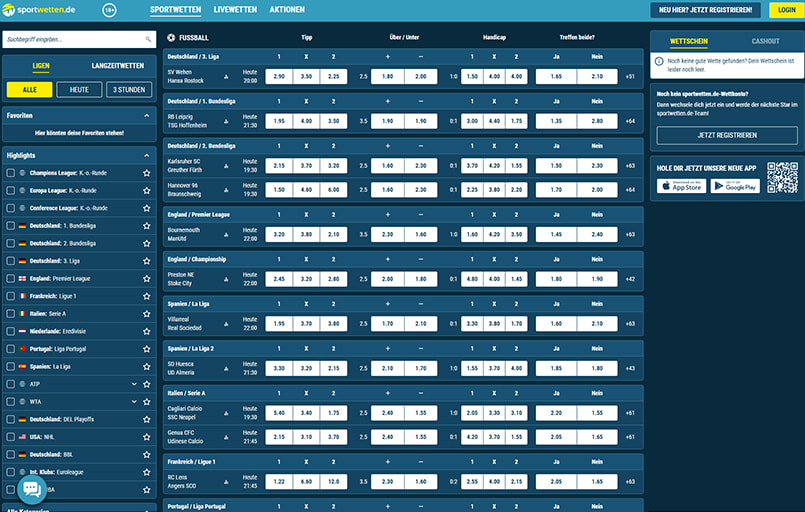Star Spanien La Liga as favorite
The width and height of the screenshot is (805, 512).
coord(147,367)
